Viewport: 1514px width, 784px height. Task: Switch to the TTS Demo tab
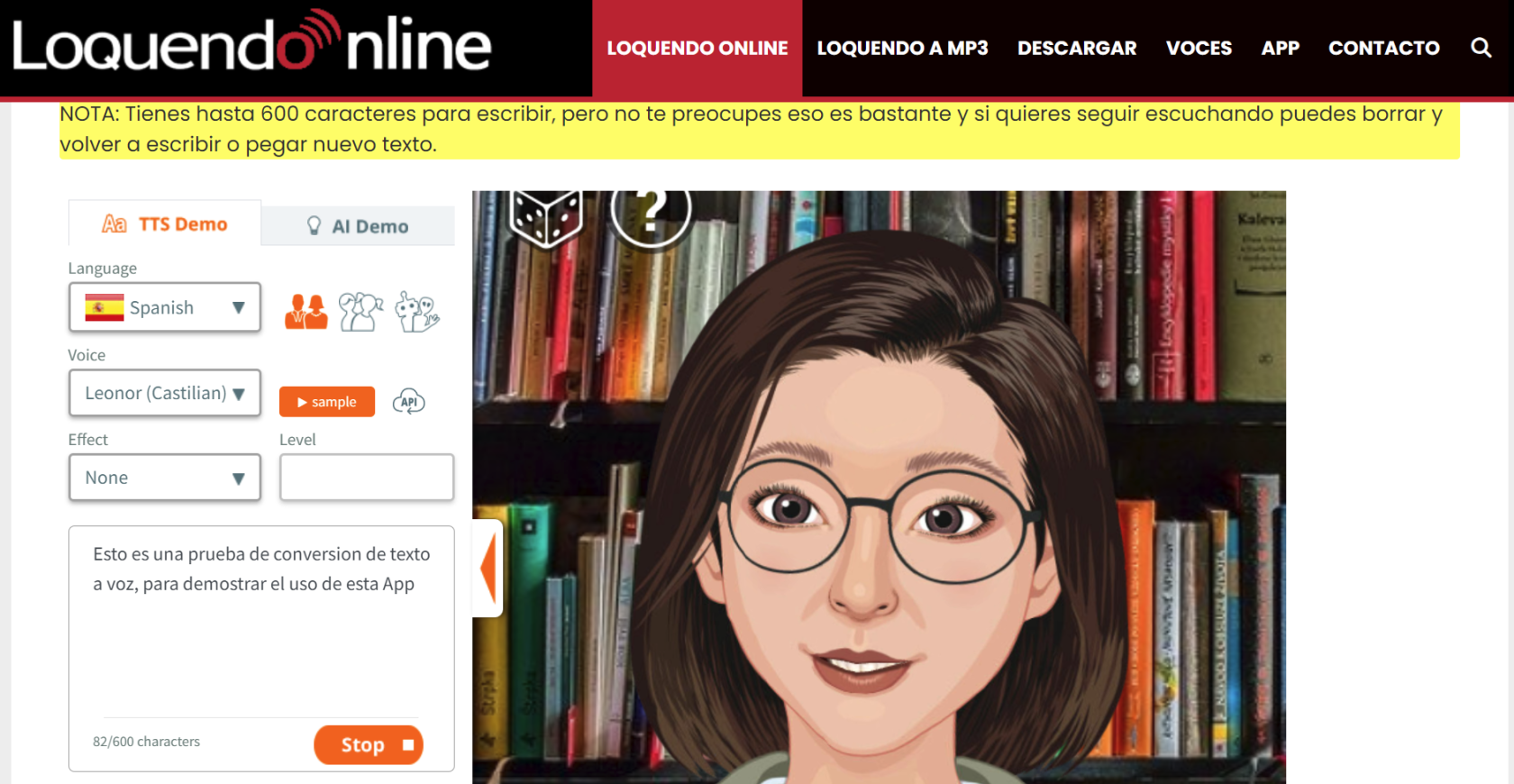coord(165,223)
